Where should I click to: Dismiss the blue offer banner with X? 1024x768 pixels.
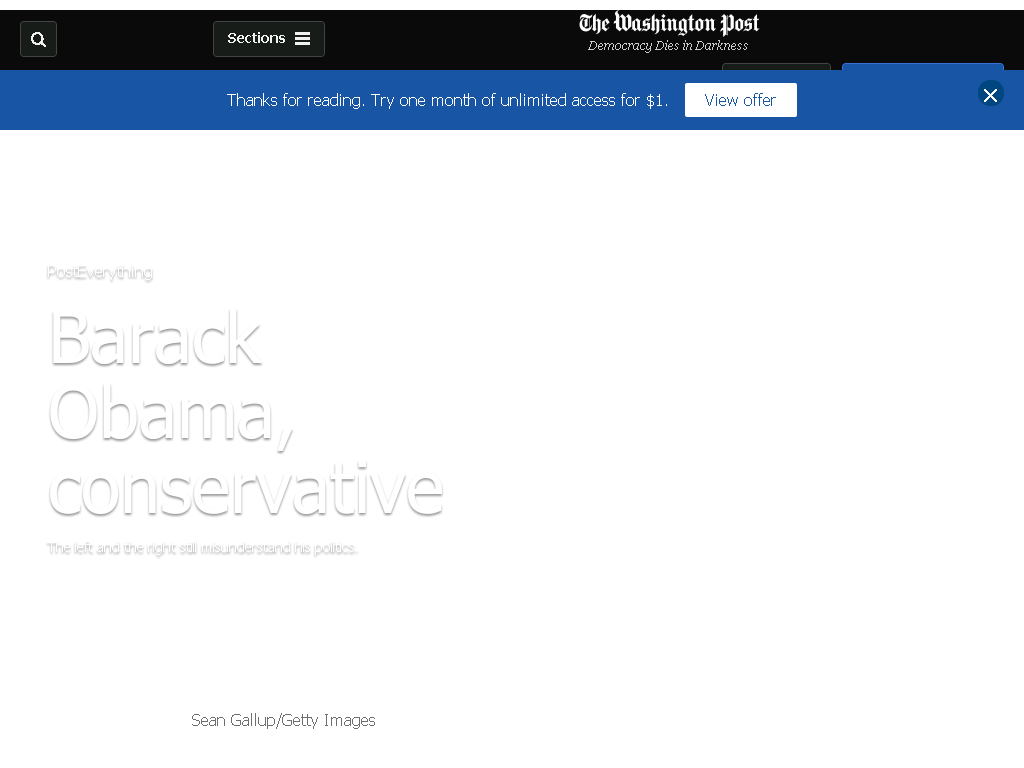(x=991, y=95)
